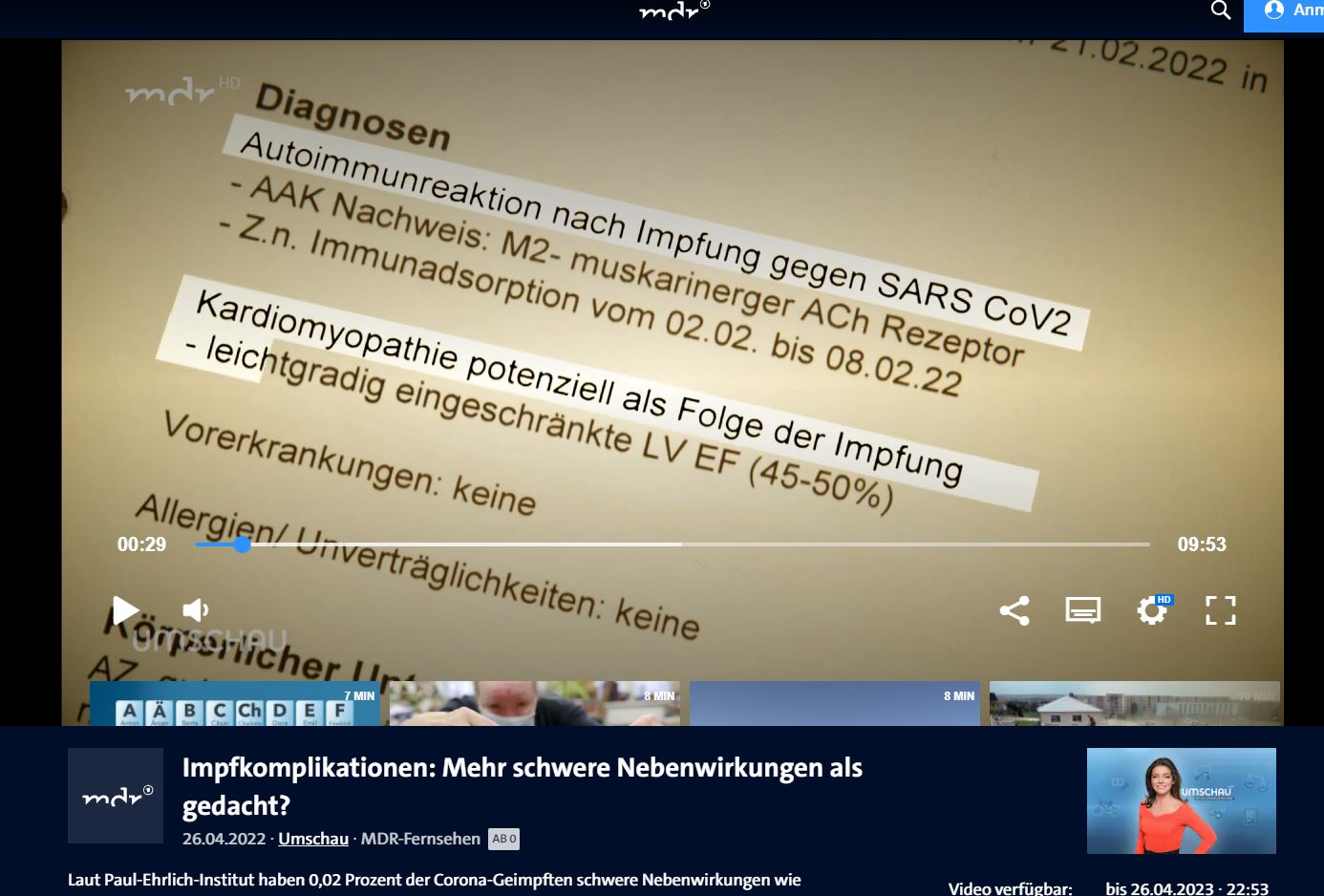Click the broadcast date 26.04.2022
This screenshot has height=896, width=1324.
pos(224,839)
